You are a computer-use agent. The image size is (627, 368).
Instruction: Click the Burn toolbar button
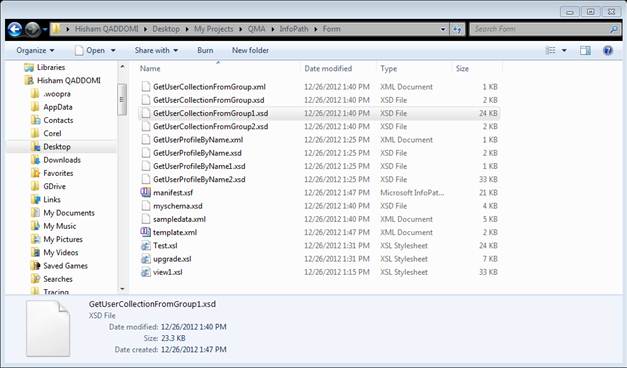[205, 50]
